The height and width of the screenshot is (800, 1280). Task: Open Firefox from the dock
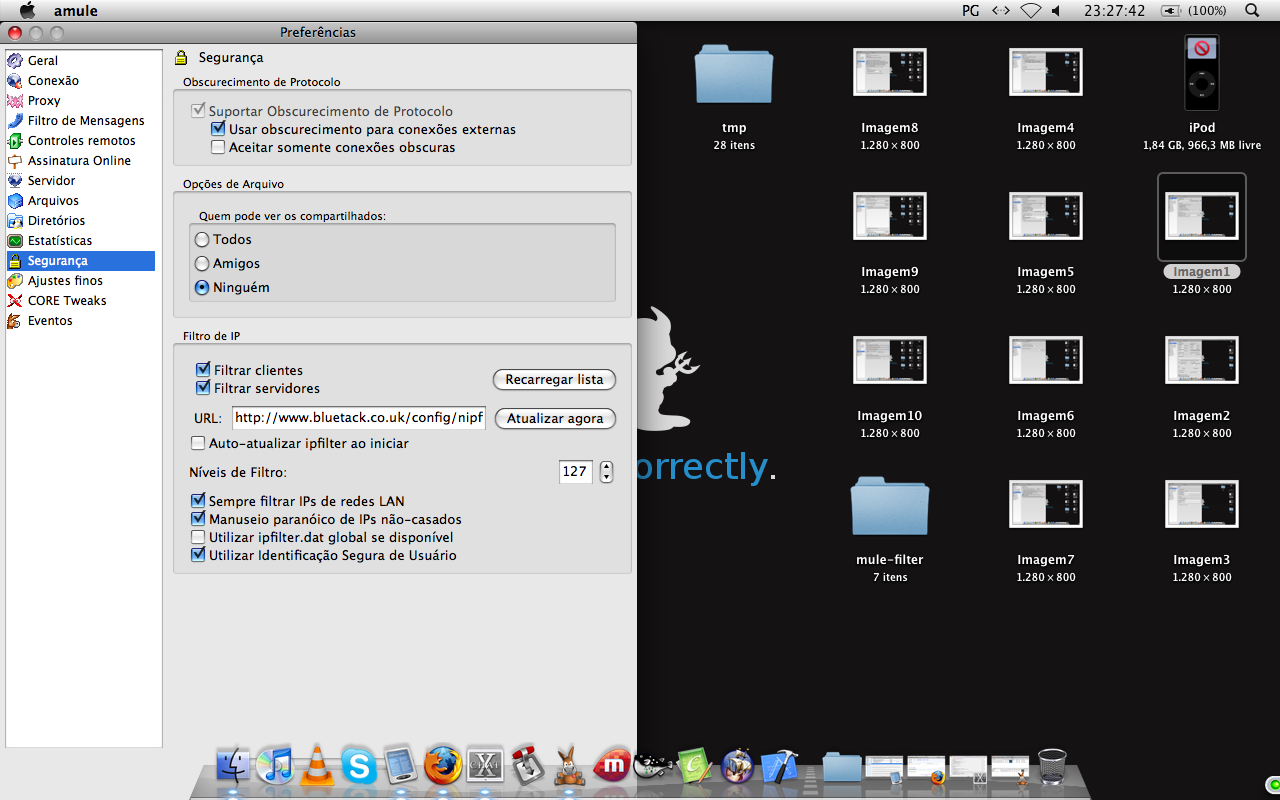coord(443,766)
